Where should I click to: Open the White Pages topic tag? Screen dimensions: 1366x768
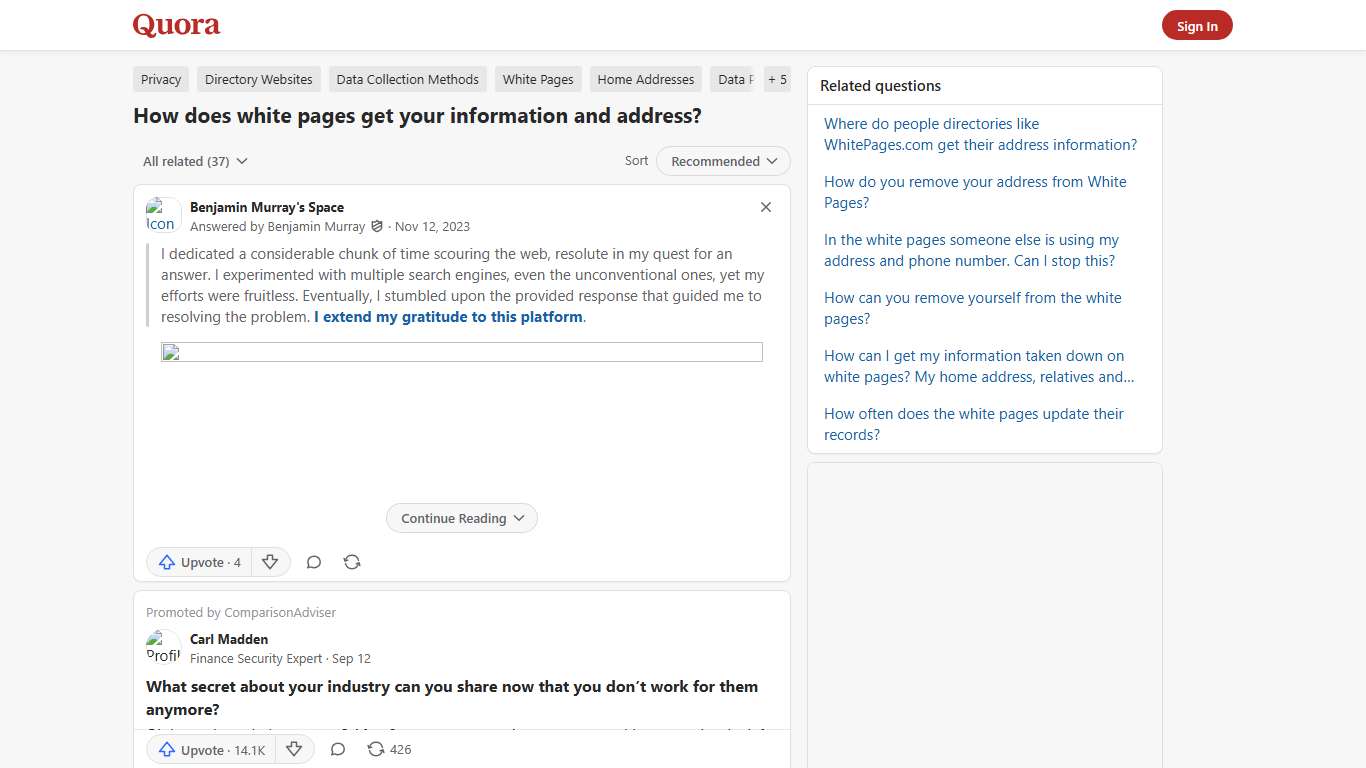(538, 79)
